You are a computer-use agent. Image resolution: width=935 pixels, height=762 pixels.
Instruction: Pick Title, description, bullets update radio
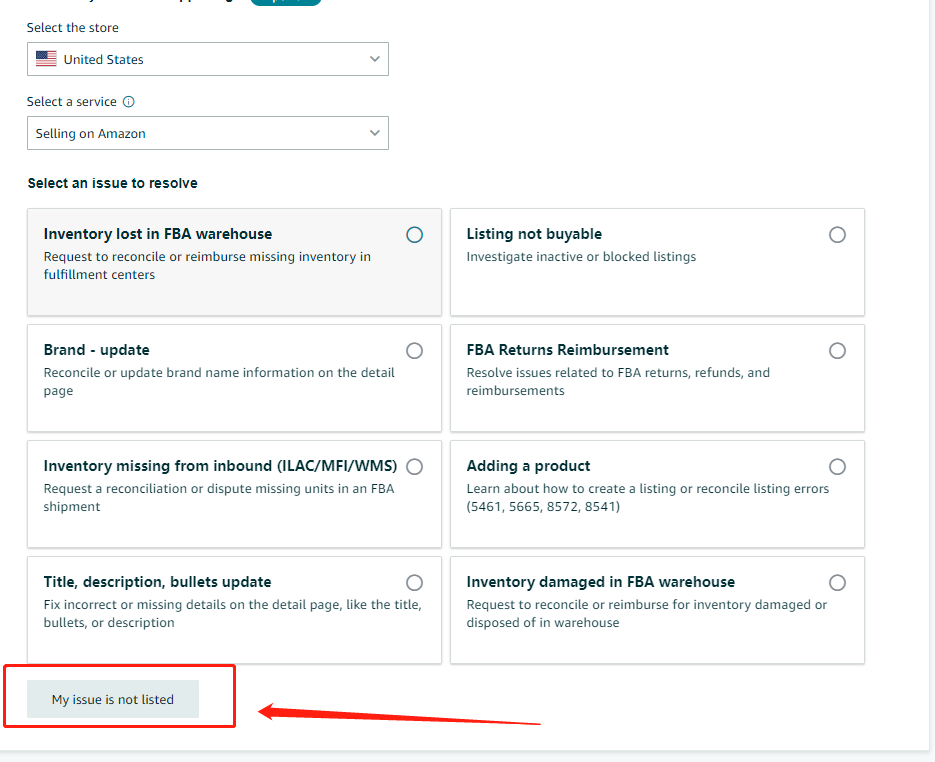(x=414, y=583)
